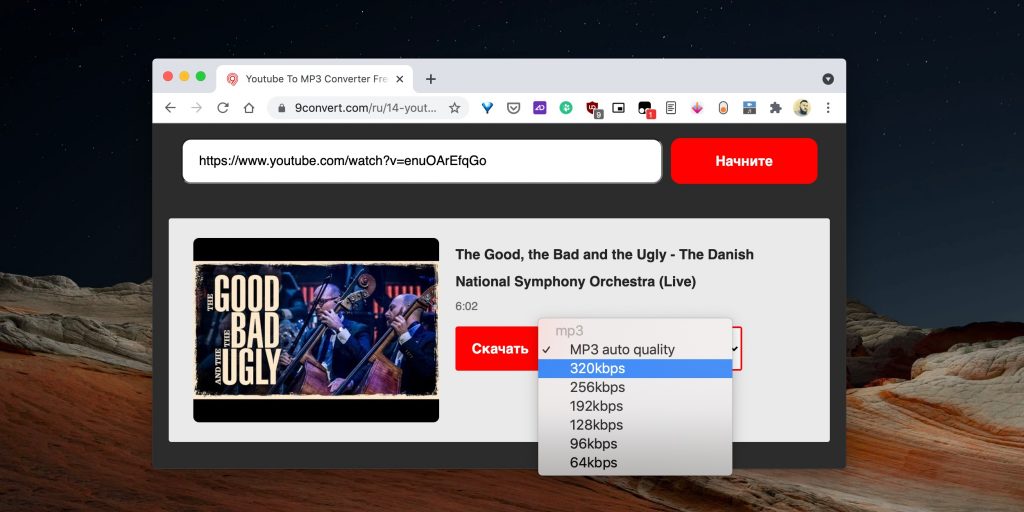Open the Chrome profile avatar
Screen dimensions: 1024x512
point(801,108)
